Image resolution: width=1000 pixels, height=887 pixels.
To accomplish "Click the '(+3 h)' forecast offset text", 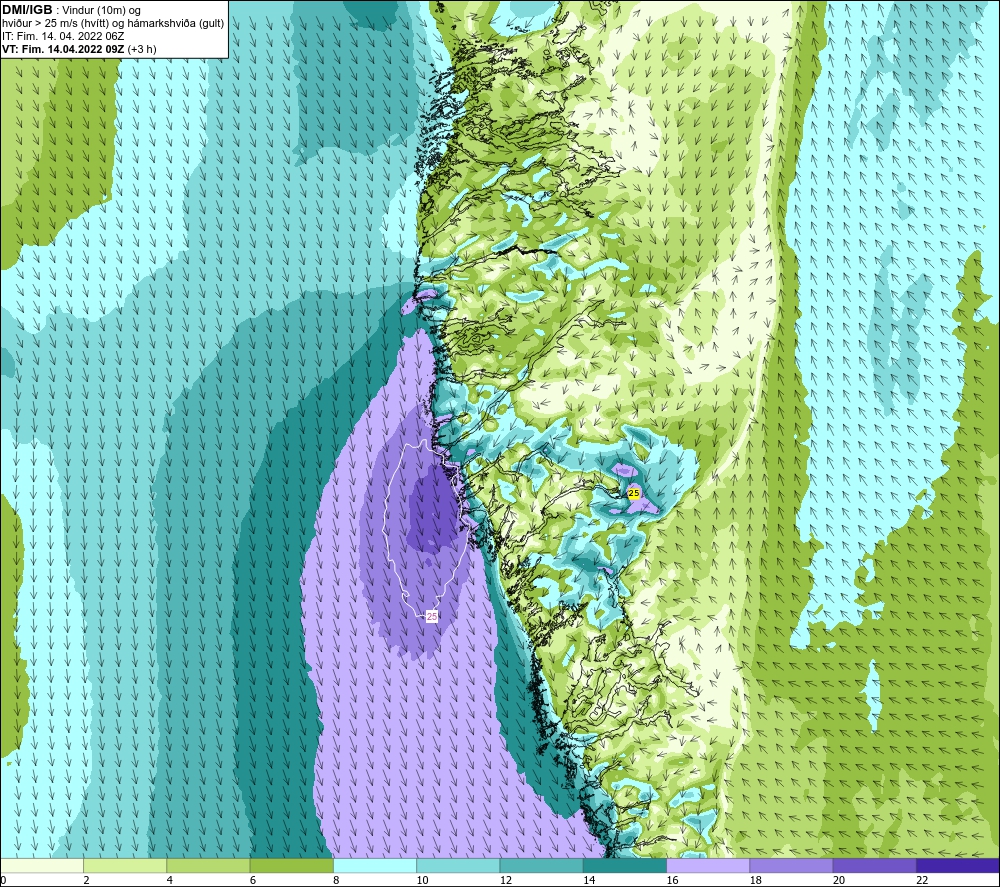I will pos(142,49).
